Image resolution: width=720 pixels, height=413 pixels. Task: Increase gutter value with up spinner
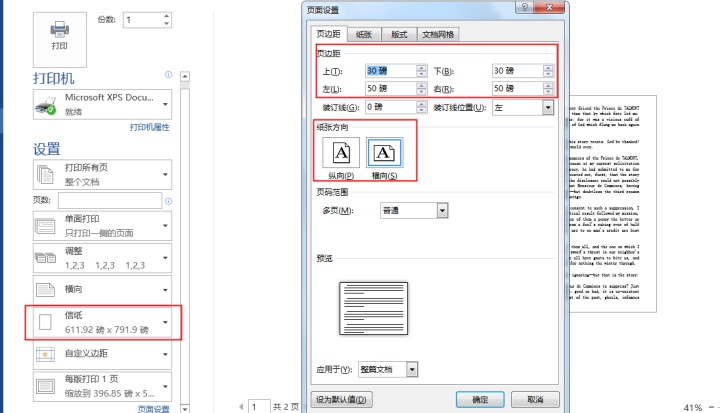pos(422,104)
